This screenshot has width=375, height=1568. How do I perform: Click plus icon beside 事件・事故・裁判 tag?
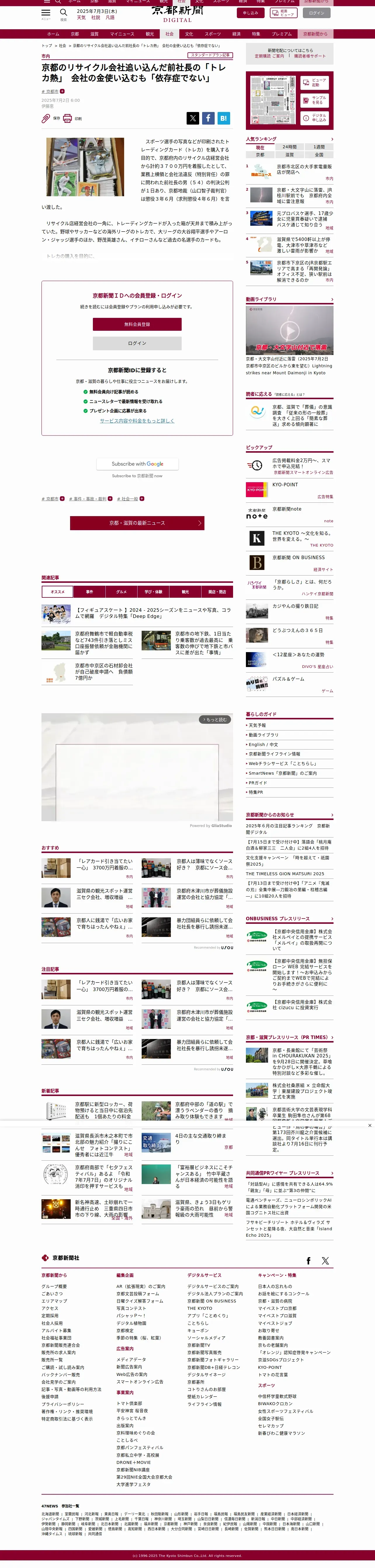coord(110,499)
